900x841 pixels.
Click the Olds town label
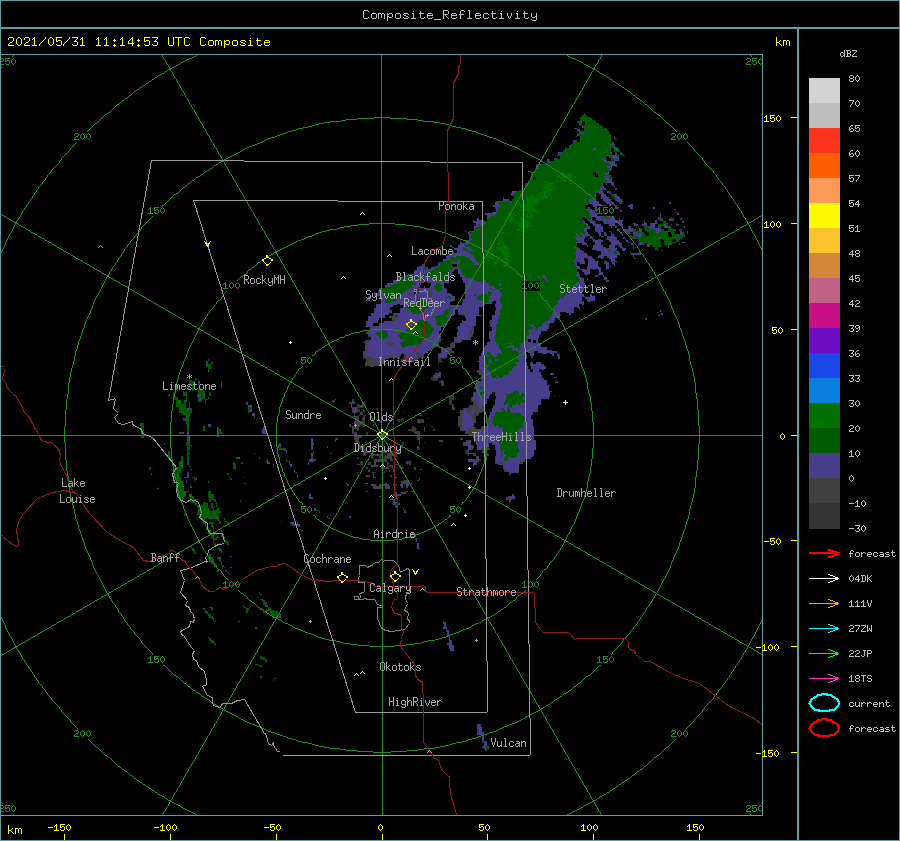[381, 417]
